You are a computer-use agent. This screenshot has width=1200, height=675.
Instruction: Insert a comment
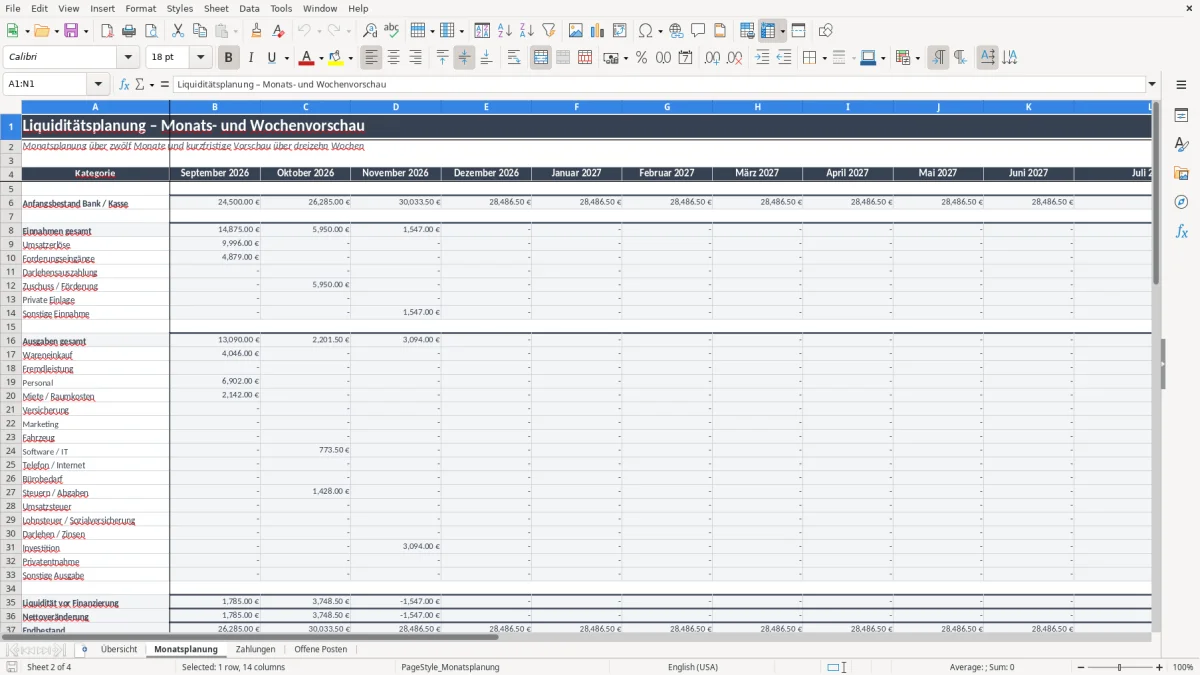click(x=698, y=31)
